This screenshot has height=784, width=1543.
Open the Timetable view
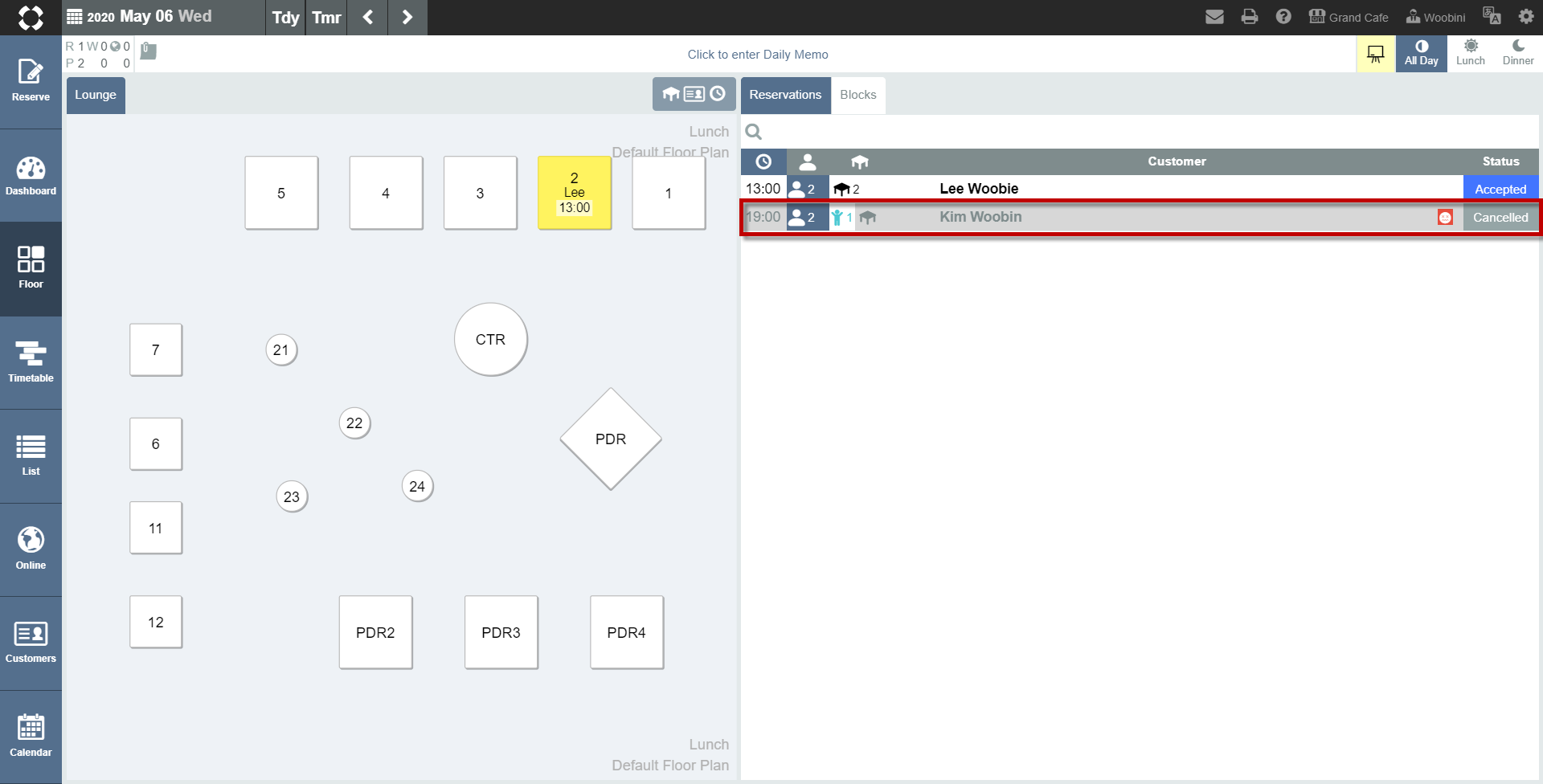pos(31,362)
